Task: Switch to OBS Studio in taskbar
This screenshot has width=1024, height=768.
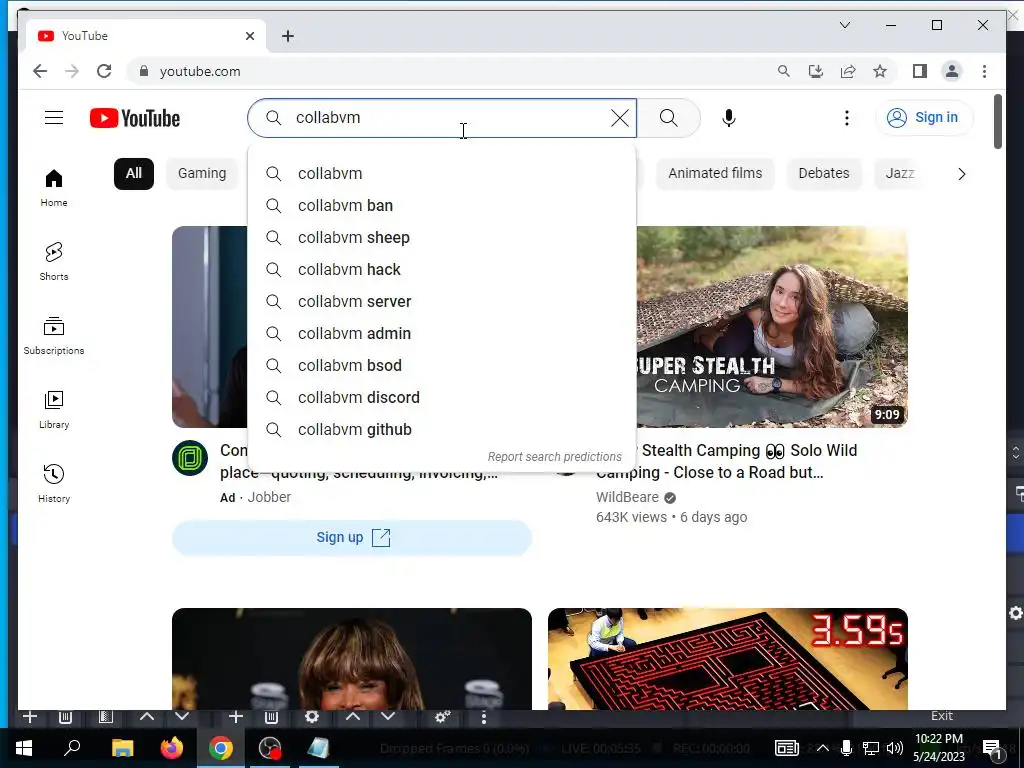Action: coord(270,748)
